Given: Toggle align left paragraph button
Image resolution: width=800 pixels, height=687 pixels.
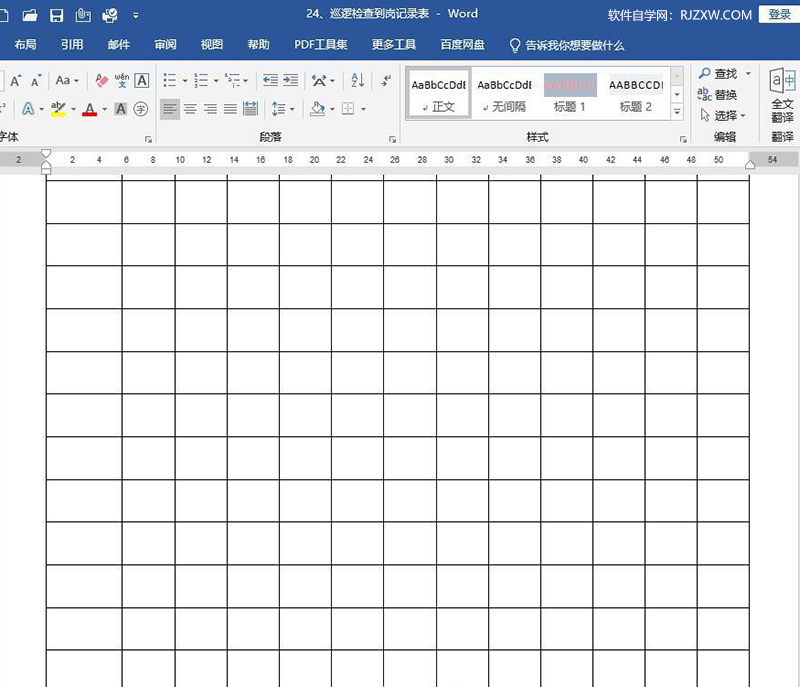Looking at the screenshot, I should click(170, 109).
